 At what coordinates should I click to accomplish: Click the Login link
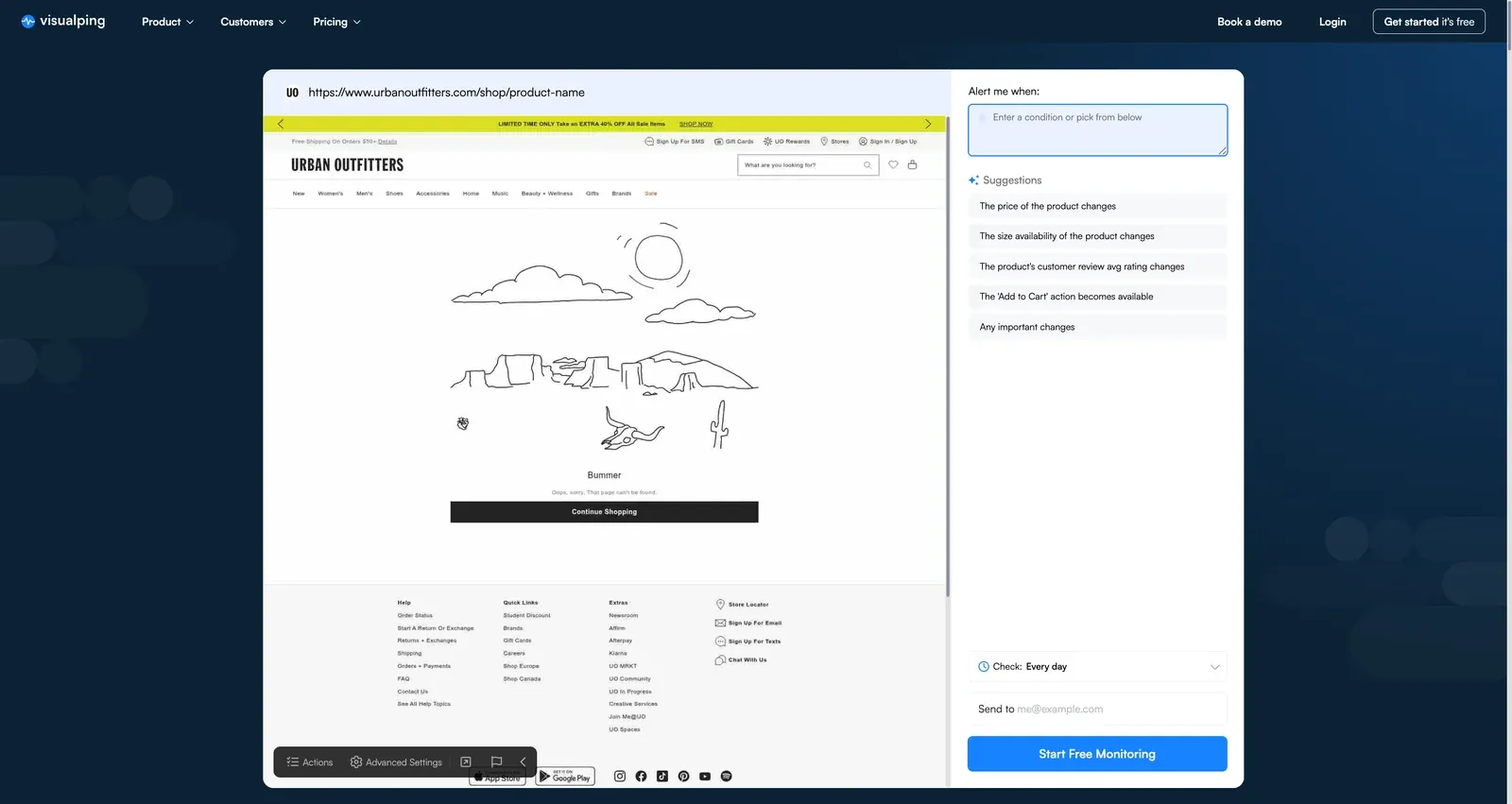[x=1332, y=22]
